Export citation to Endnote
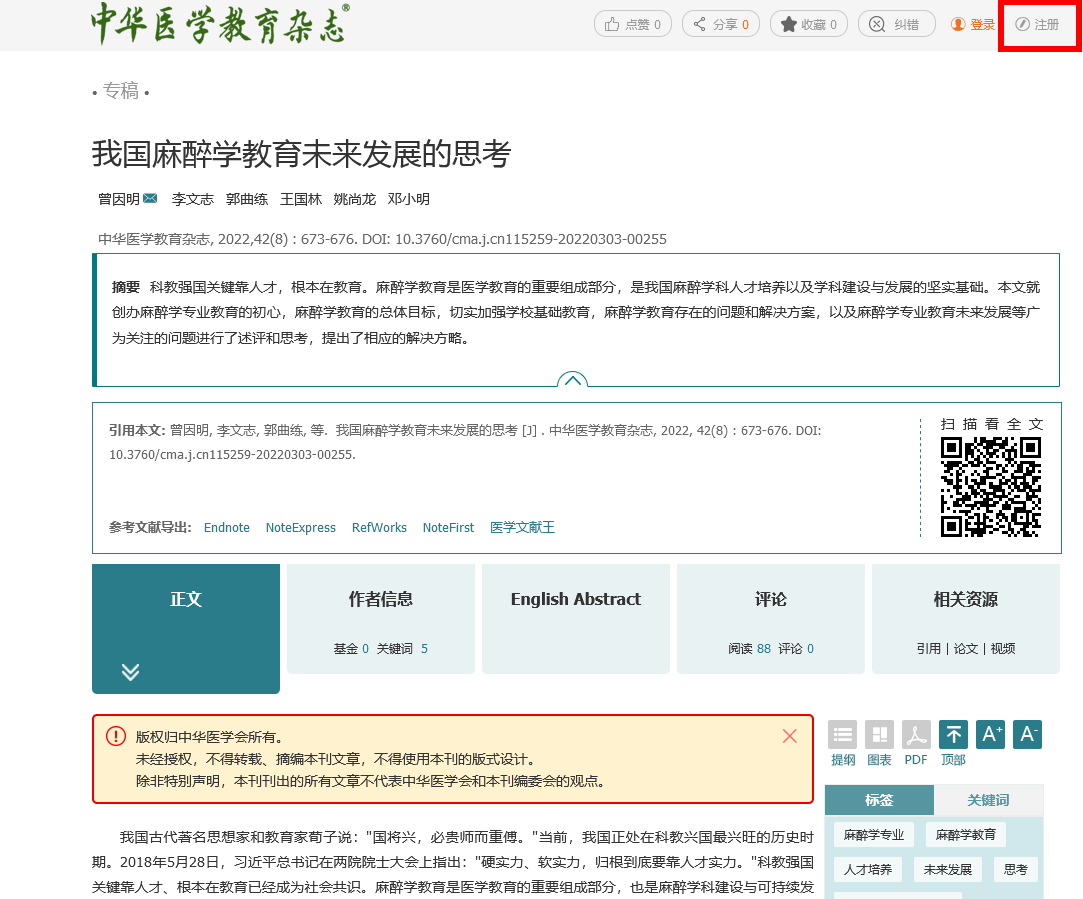1083x899 pixels. (x=227, y=527)
